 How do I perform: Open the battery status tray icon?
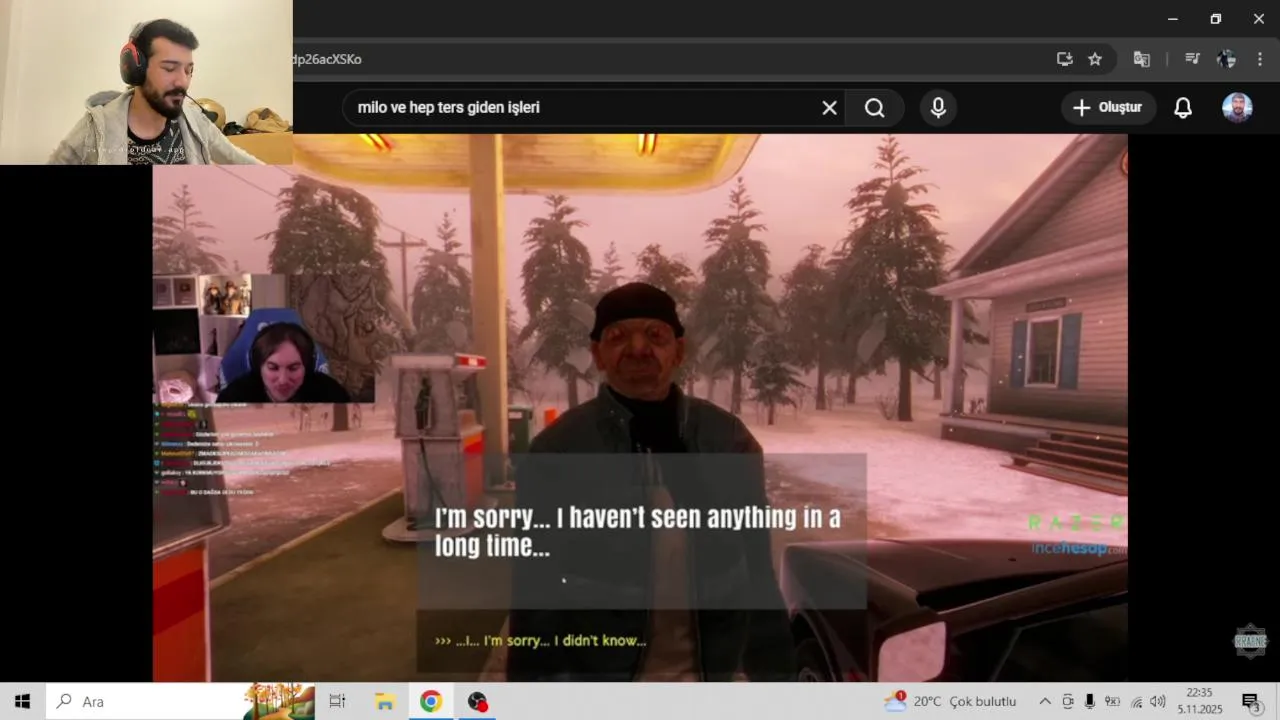(x=1112, y=701)
